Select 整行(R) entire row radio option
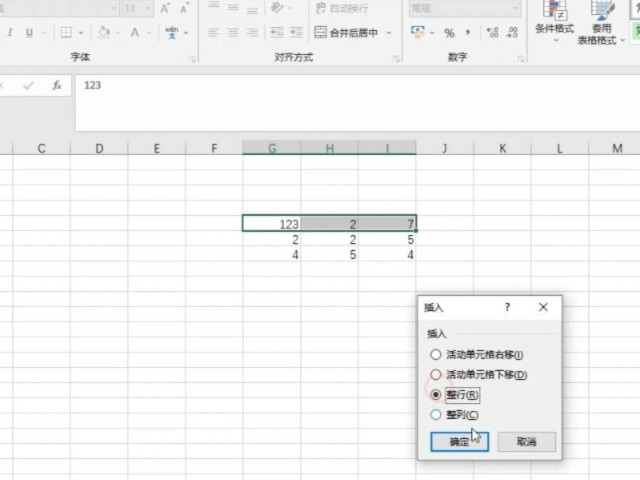 [x=454, y=395]
